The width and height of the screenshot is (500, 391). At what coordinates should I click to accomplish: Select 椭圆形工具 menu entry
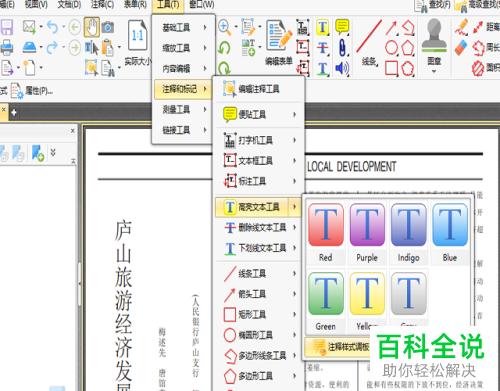click(258, 335)
